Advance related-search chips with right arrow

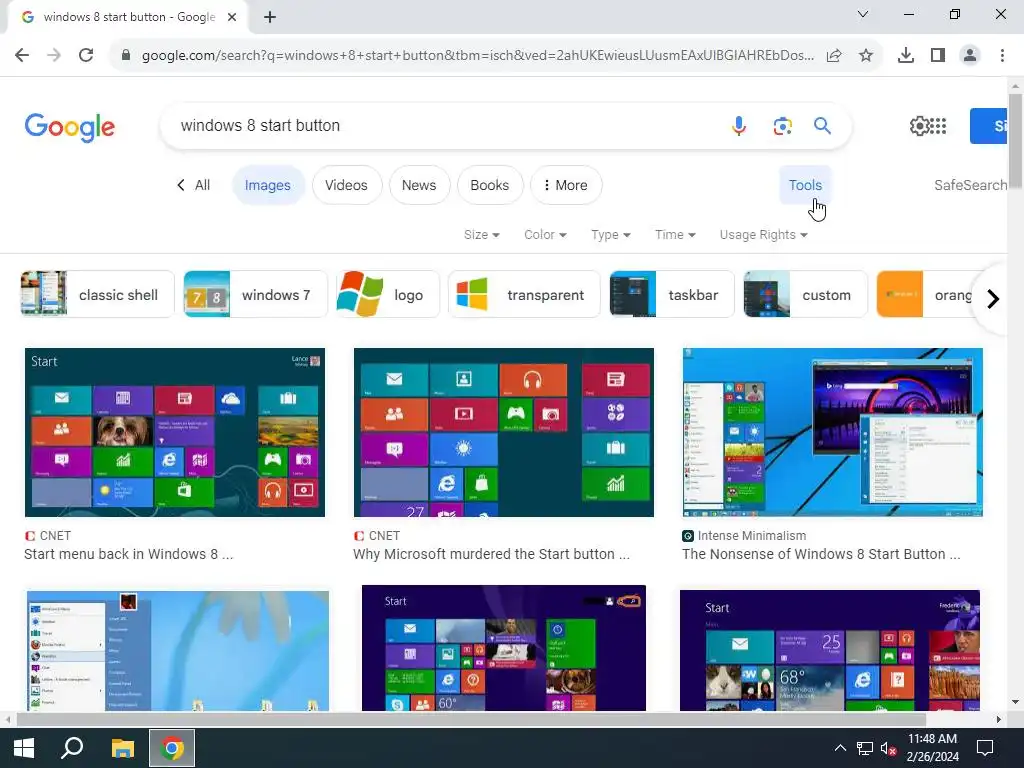(x=993, y=299)
